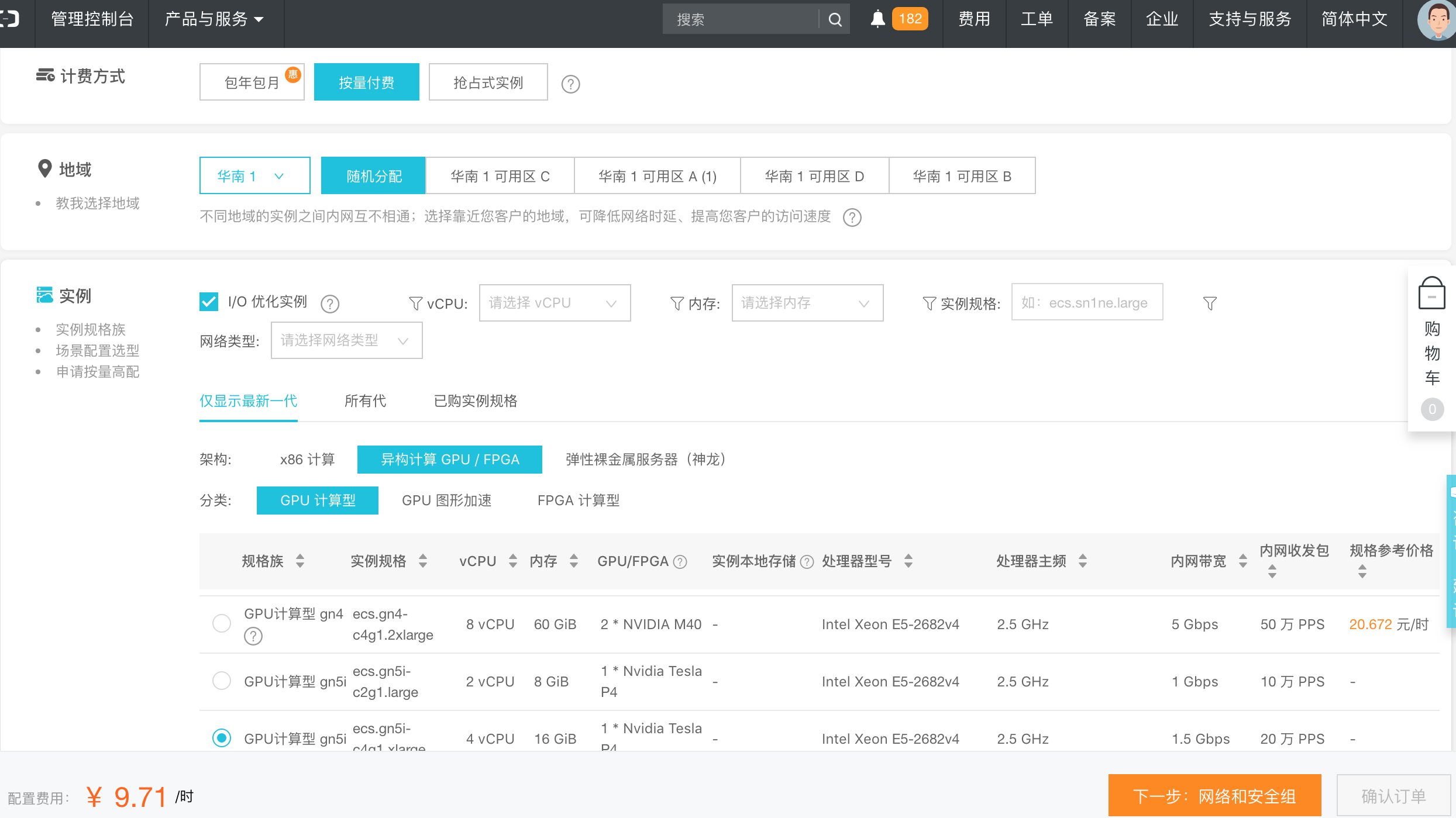Click the 实例本地存储 column help icon
This screenshot has width=1456, height=818.
pyautogui.click(x=807, y=562)
